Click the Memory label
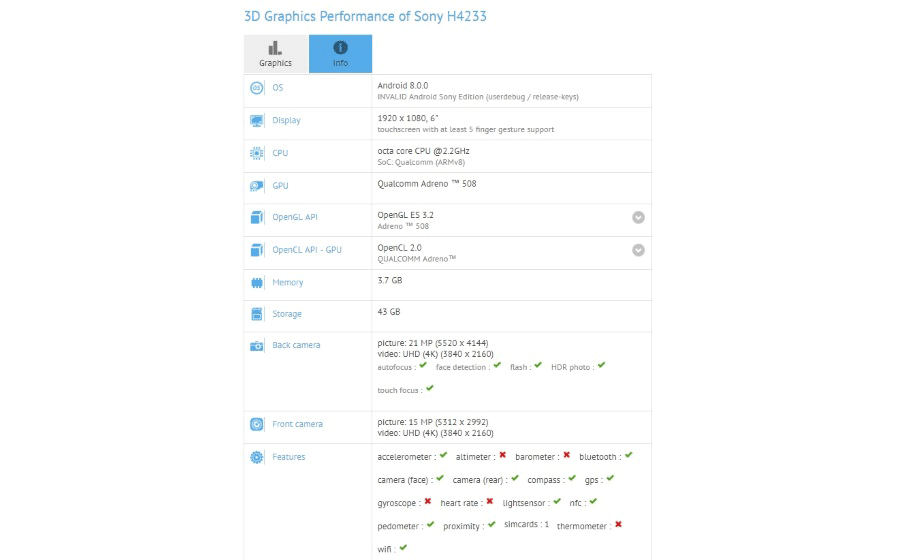The width and height of the screenshot is (900, 560). (288, 282)
